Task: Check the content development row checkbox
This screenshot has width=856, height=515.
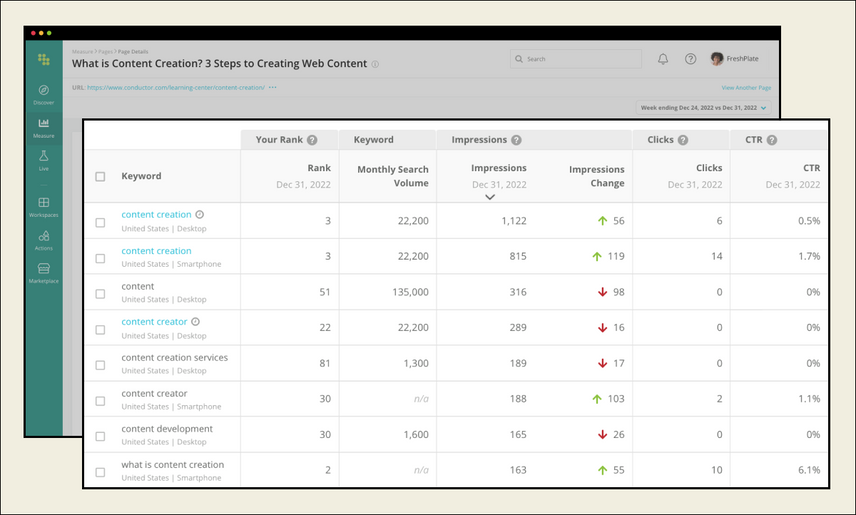Action: click(x=100, y=436)
